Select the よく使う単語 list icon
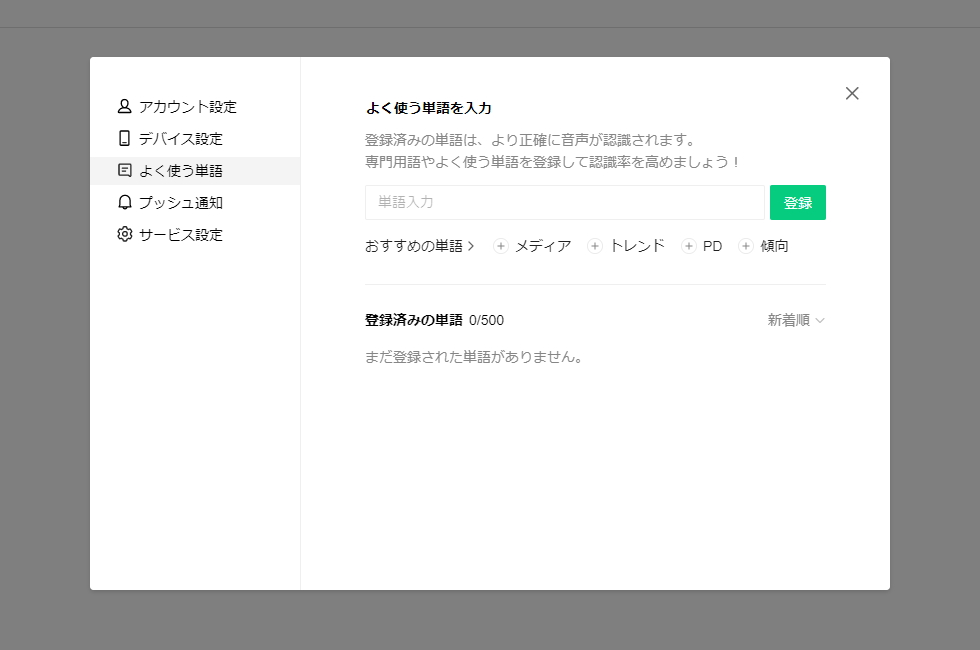The height and width of the screenshot is (650, 980). tap(124, 170)
